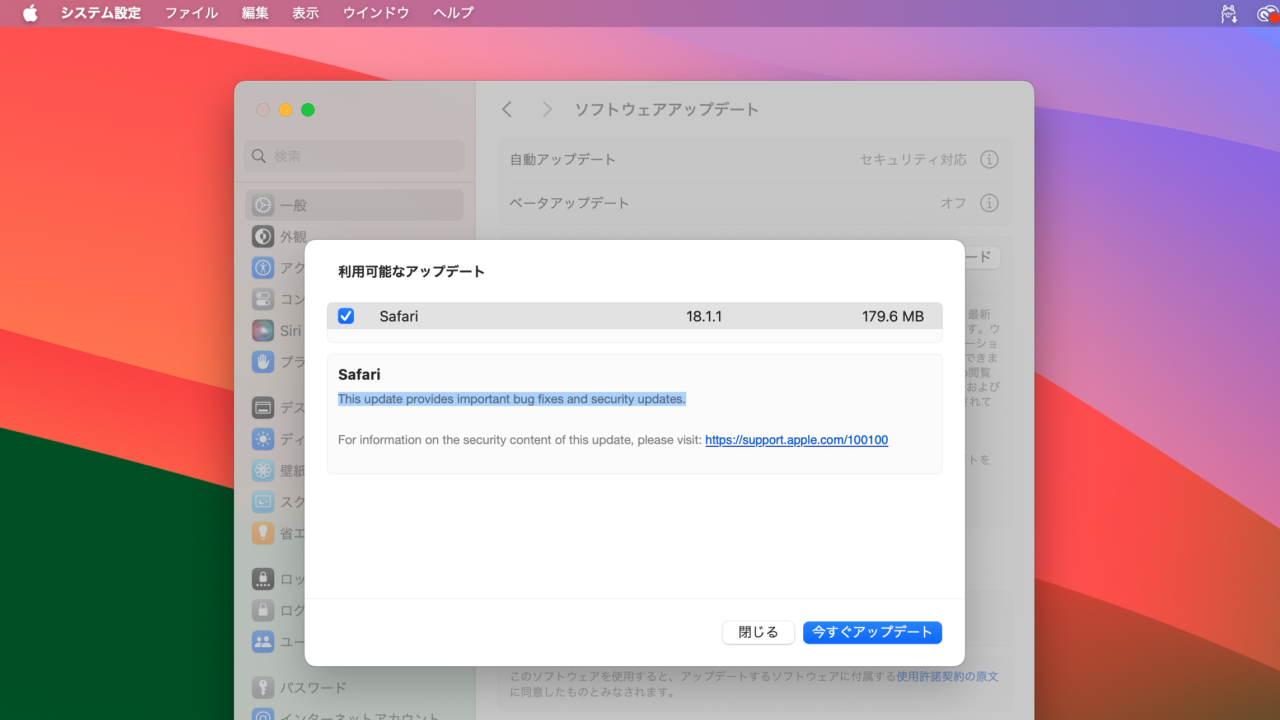Image resolution: width=1280 pixels, height=720 pixels.
Task: Uncheck the Safari update checkbox
Action: click(346, 316)
